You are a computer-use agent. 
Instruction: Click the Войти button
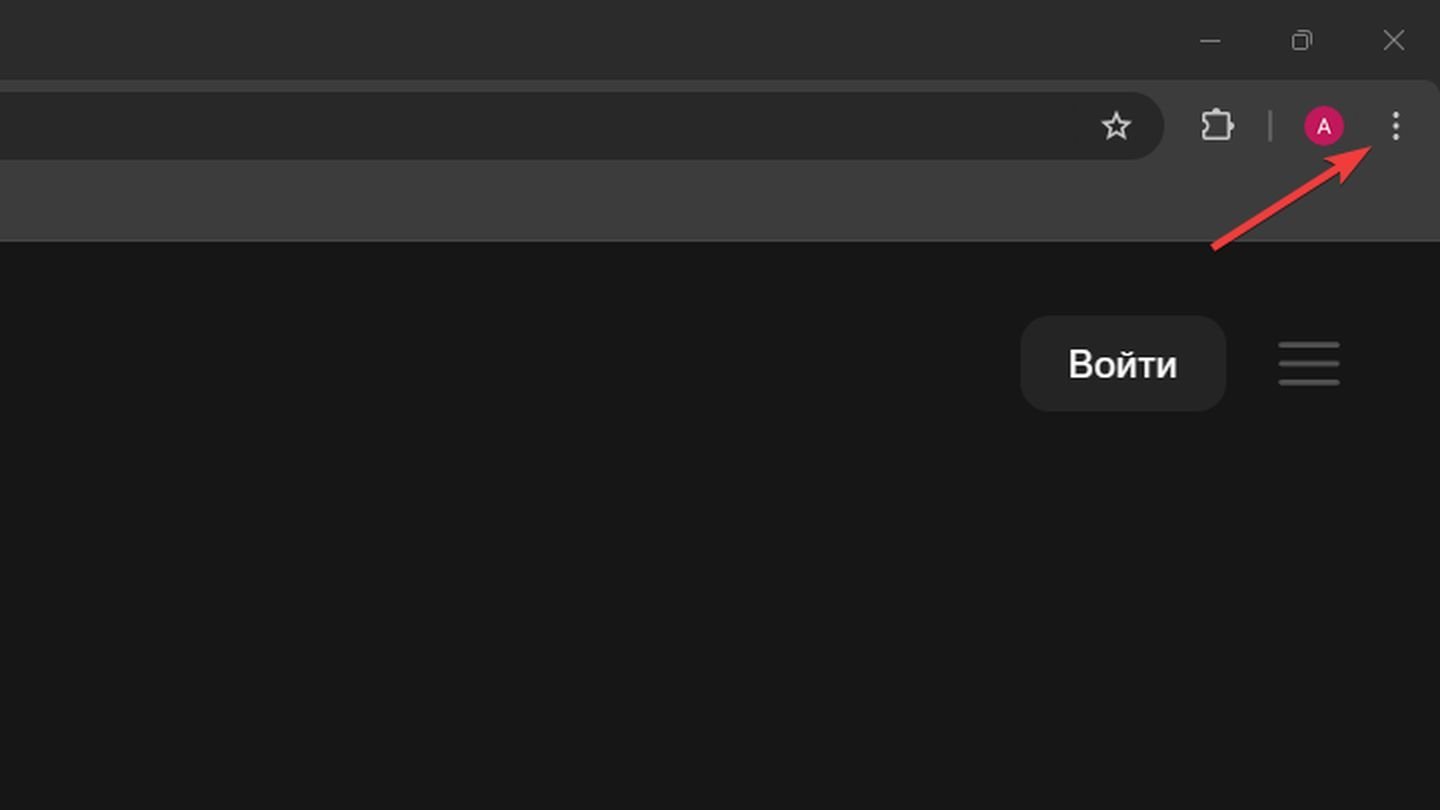tap(1123, 364)
